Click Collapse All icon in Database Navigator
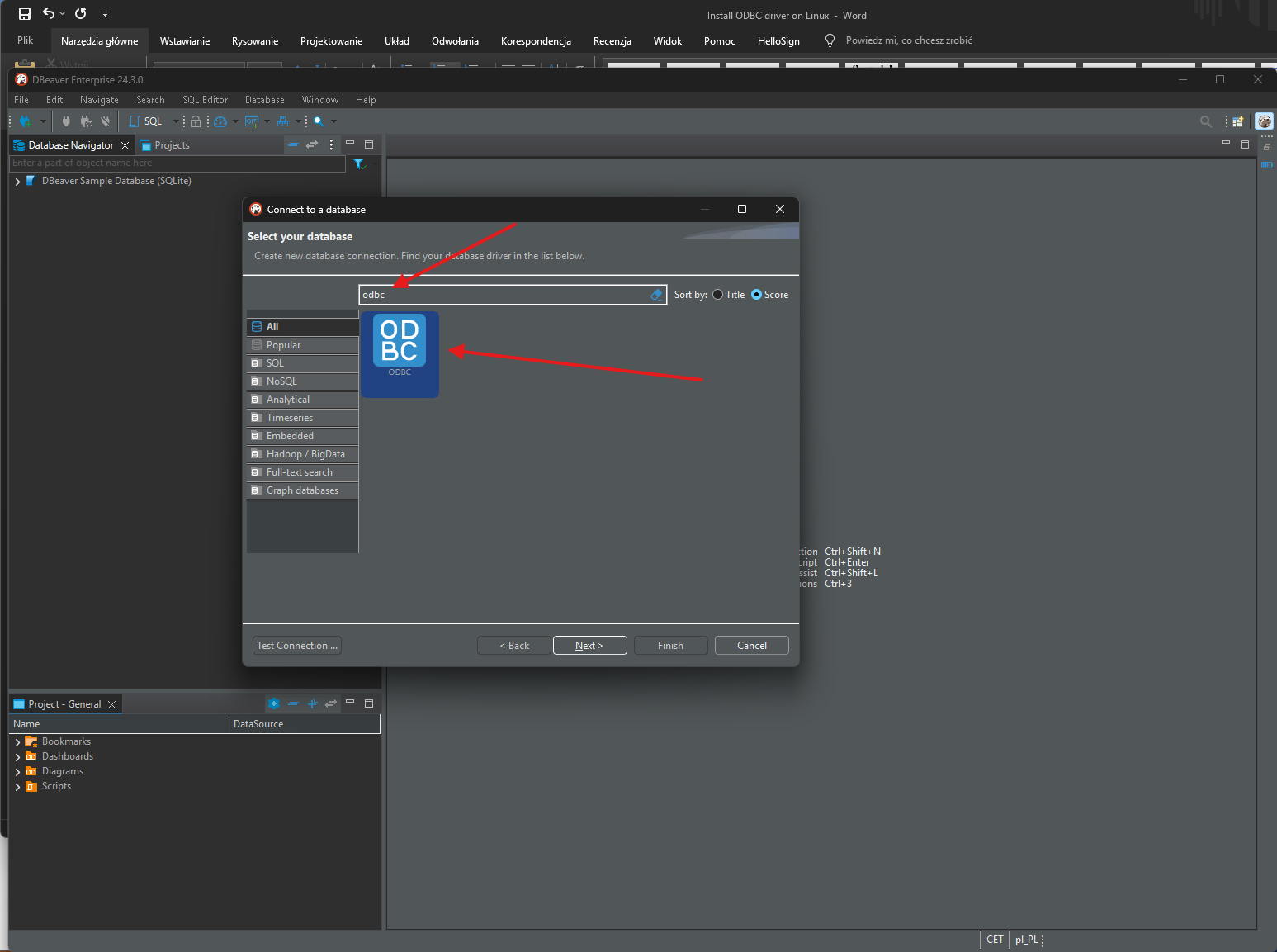Viewport: 1277px width, 952px height. [x=292, y=144]
